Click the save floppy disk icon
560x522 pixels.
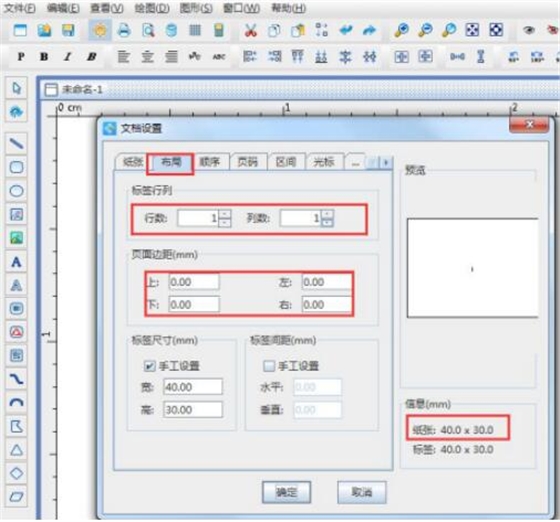pyautogui.click(x=69, y=30)
